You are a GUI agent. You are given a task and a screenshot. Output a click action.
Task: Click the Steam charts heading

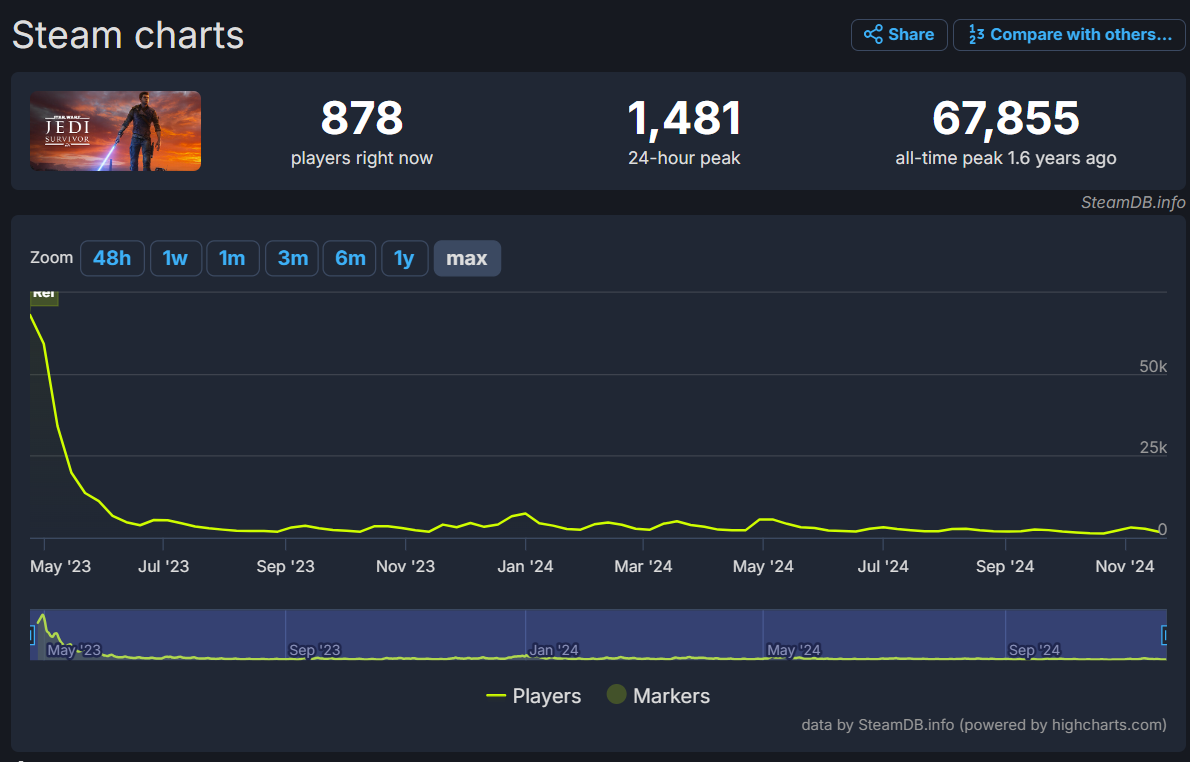pos(128,36)
